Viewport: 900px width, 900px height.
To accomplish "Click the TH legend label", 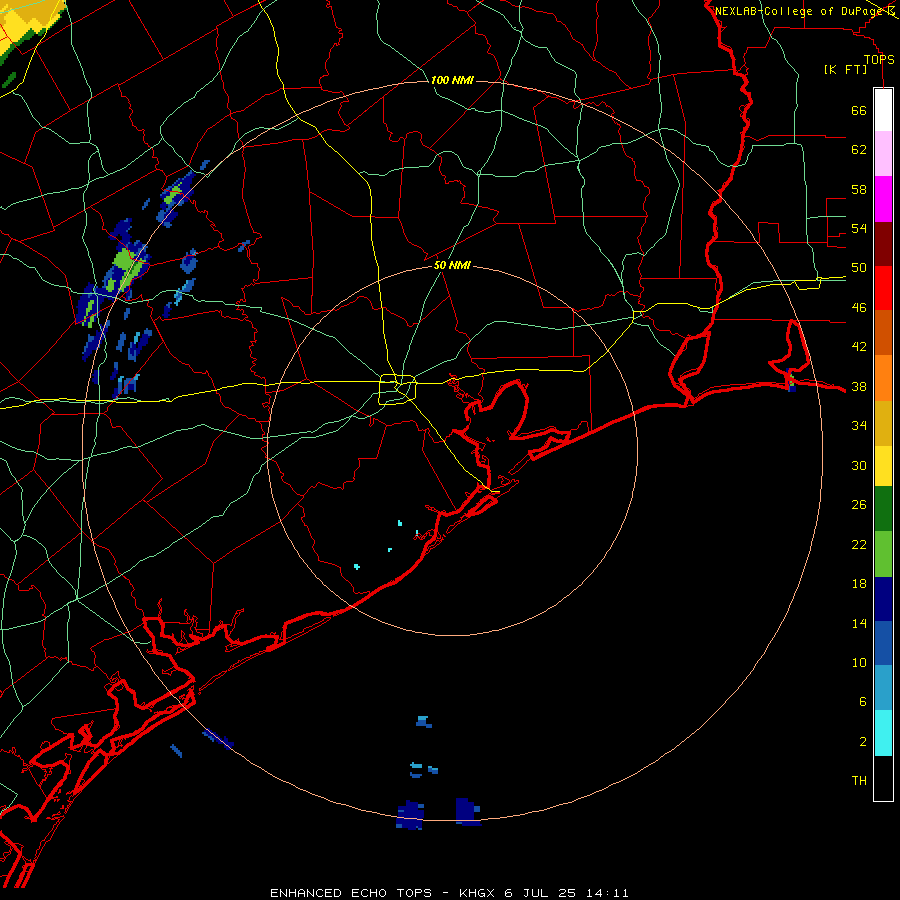I will 859,781.
